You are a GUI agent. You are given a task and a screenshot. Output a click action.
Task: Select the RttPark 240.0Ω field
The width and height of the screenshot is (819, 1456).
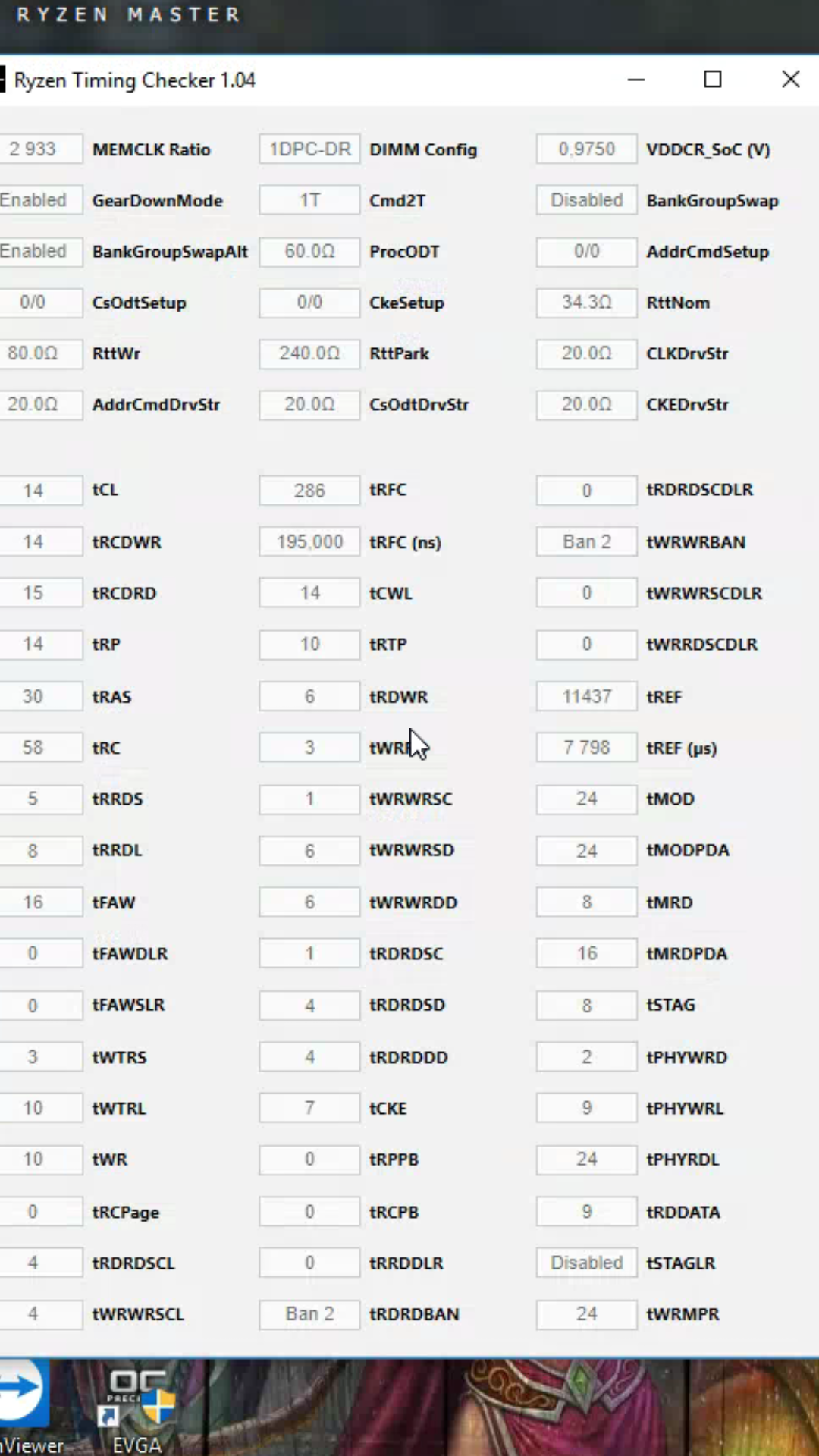309,353
